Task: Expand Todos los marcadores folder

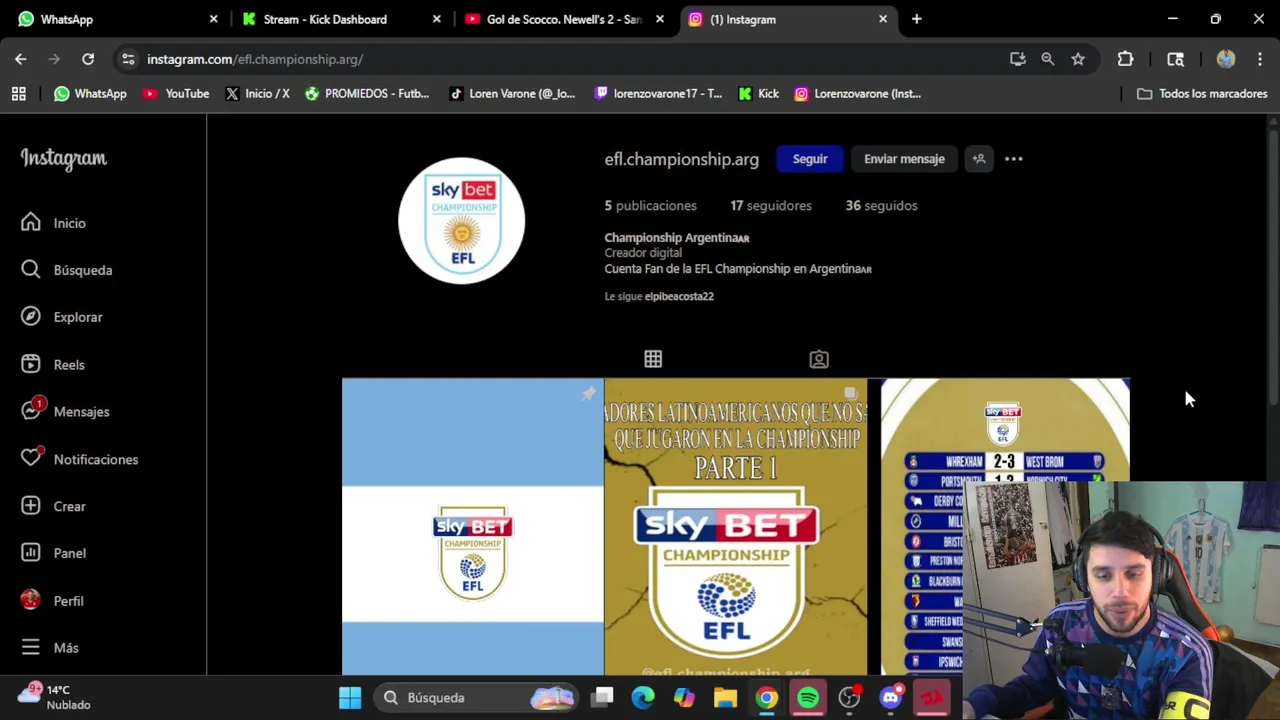Action: click(1202, 94)
